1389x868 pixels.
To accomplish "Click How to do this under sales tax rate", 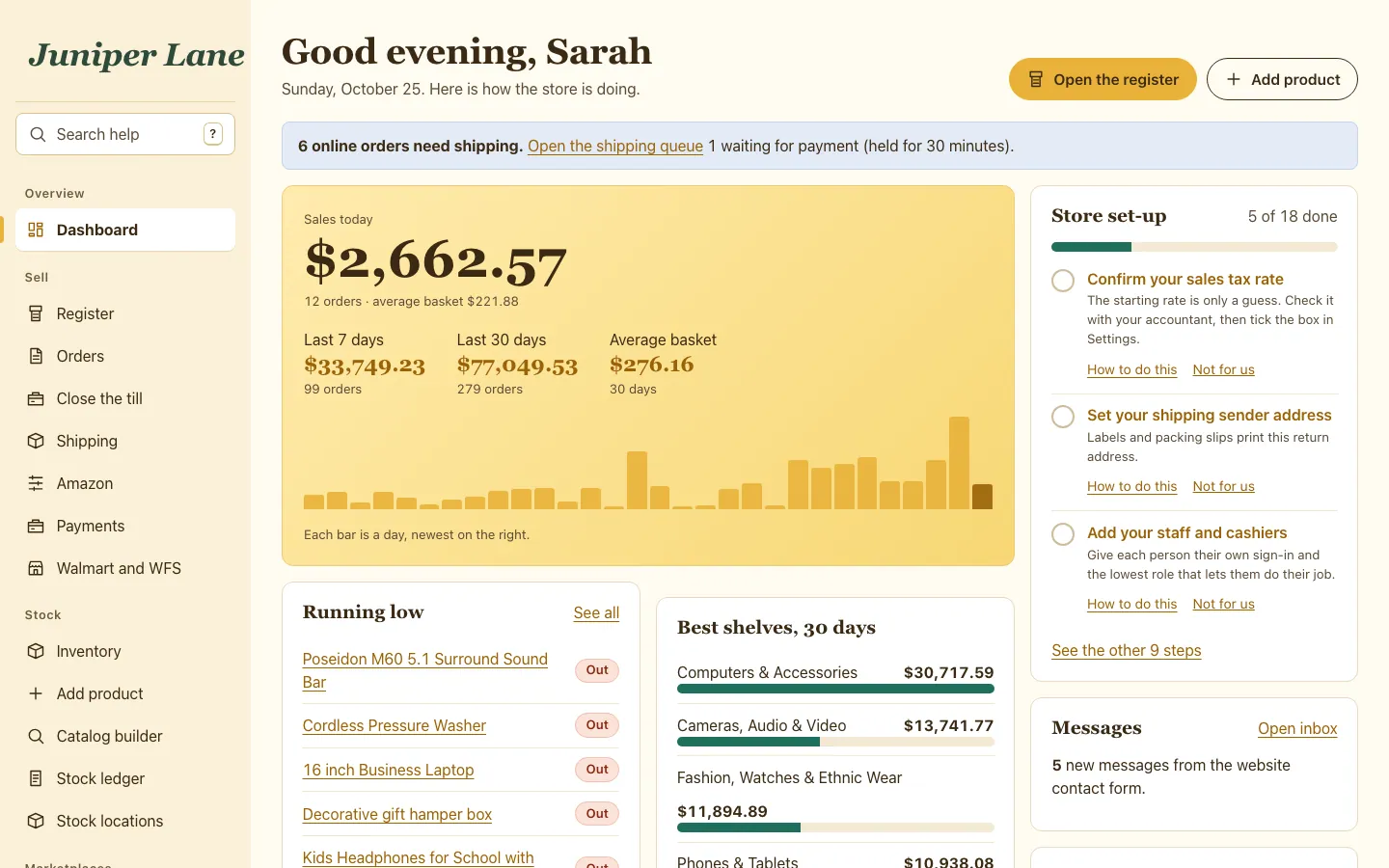I will 1131,369.
